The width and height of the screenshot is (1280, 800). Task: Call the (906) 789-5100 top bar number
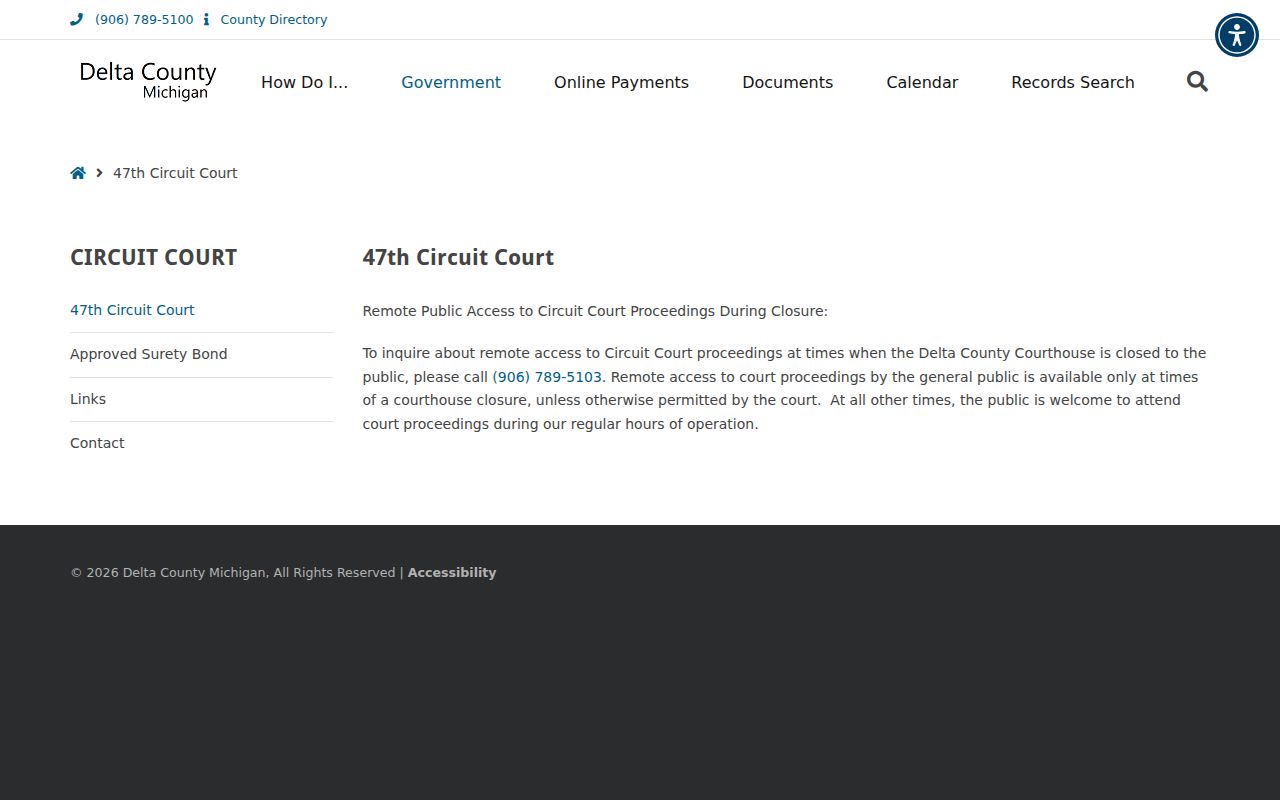tap(144, 19)
